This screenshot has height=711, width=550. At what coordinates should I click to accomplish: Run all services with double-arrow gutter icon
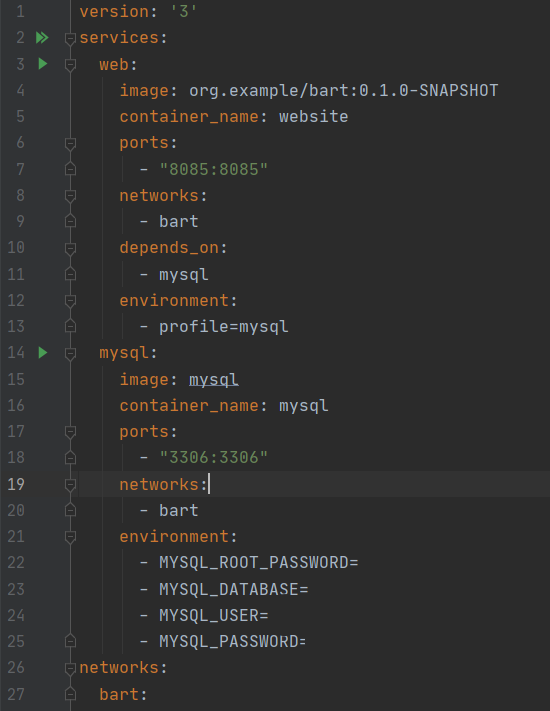[42, 38]
